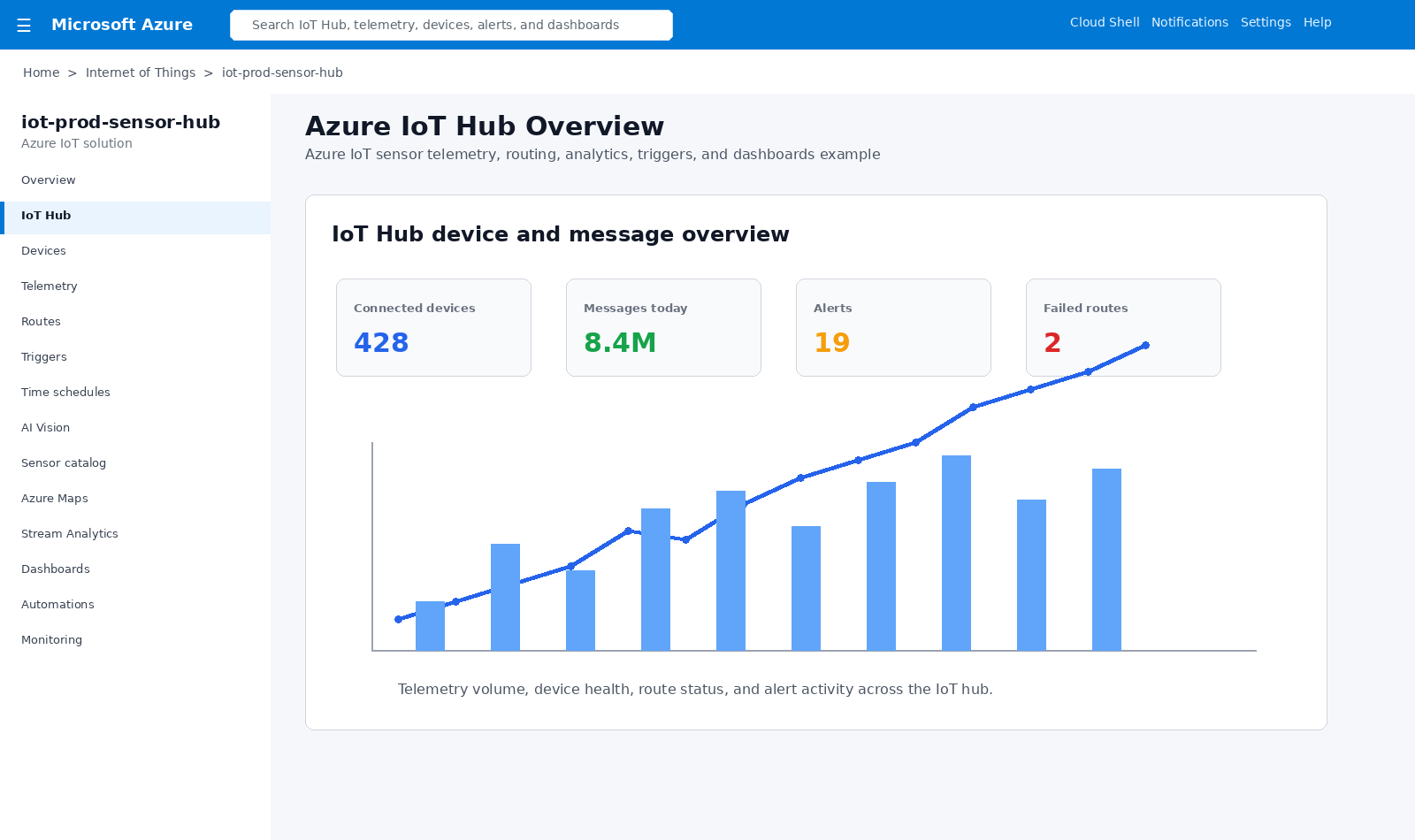Click the telemetry volume chart caption

[695, 690]
